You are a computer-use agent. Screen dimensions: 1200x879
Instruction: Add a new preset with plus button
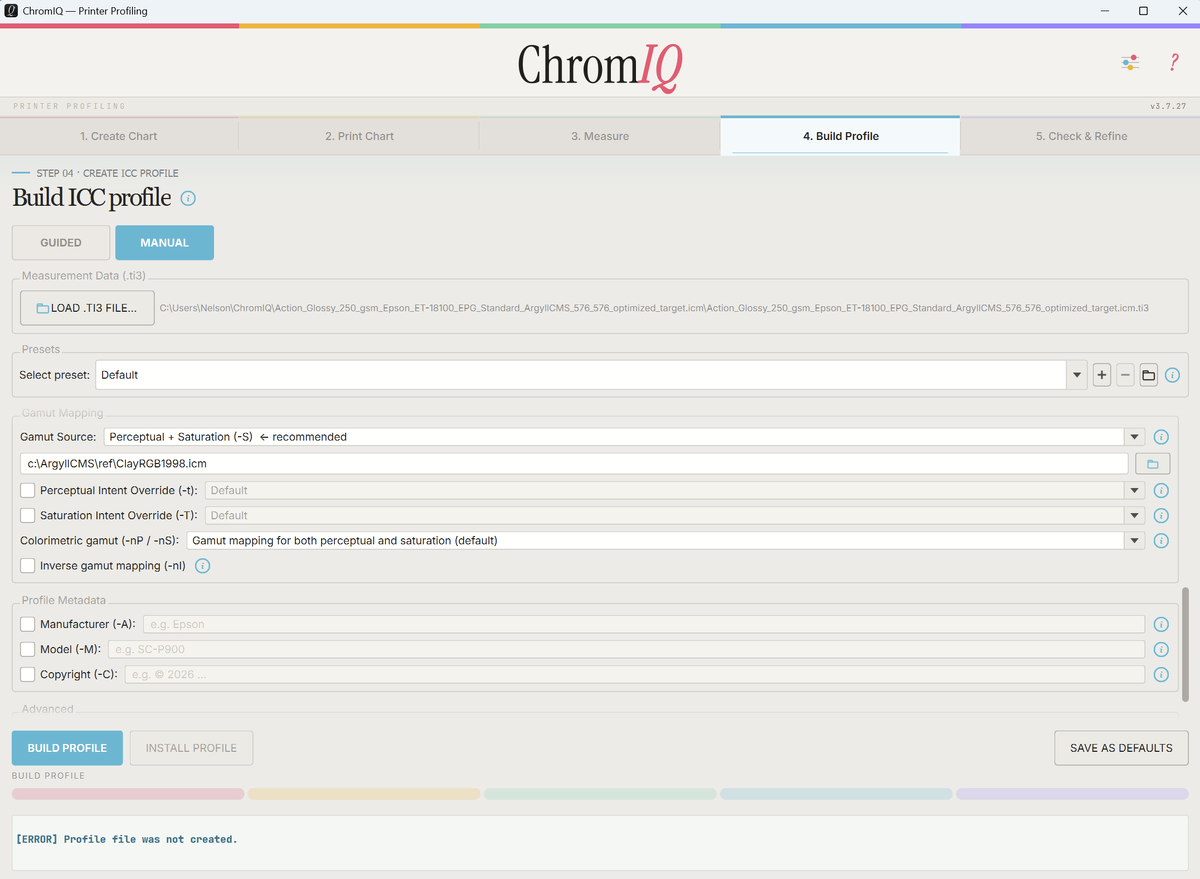tap(1102, 375)
